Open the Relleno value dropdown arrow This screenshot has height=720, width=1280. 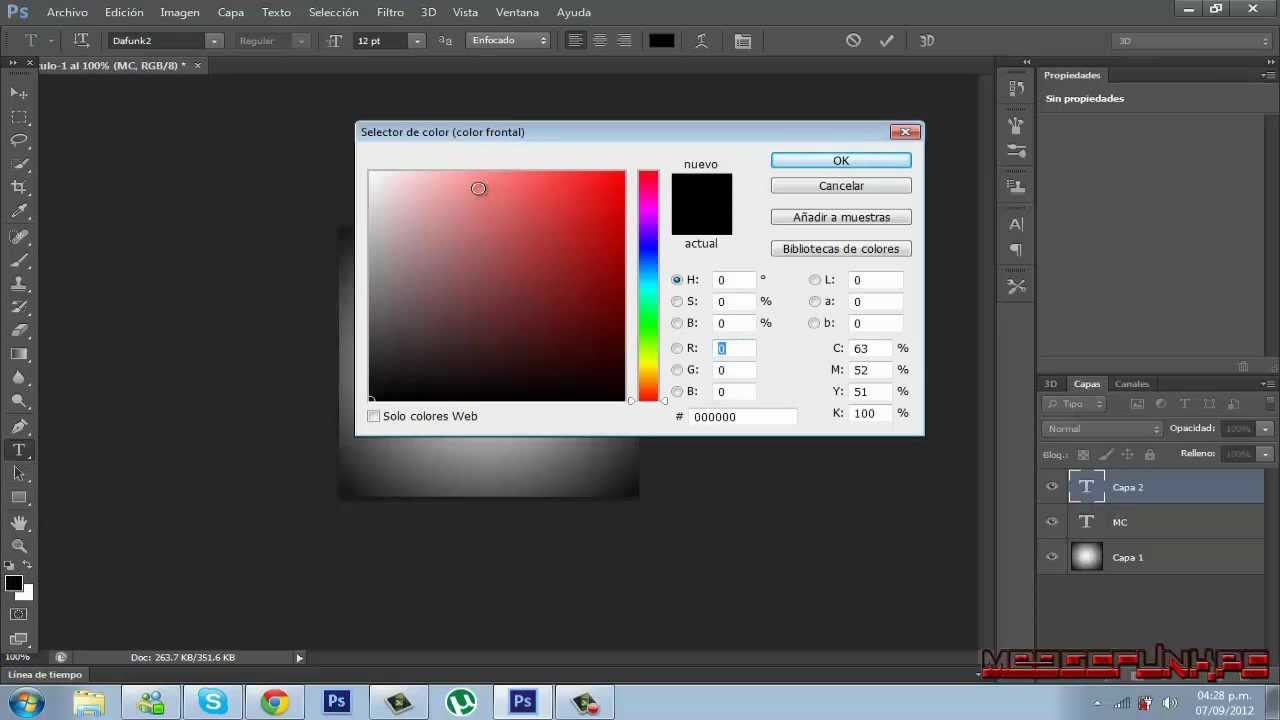[1265, 454]
